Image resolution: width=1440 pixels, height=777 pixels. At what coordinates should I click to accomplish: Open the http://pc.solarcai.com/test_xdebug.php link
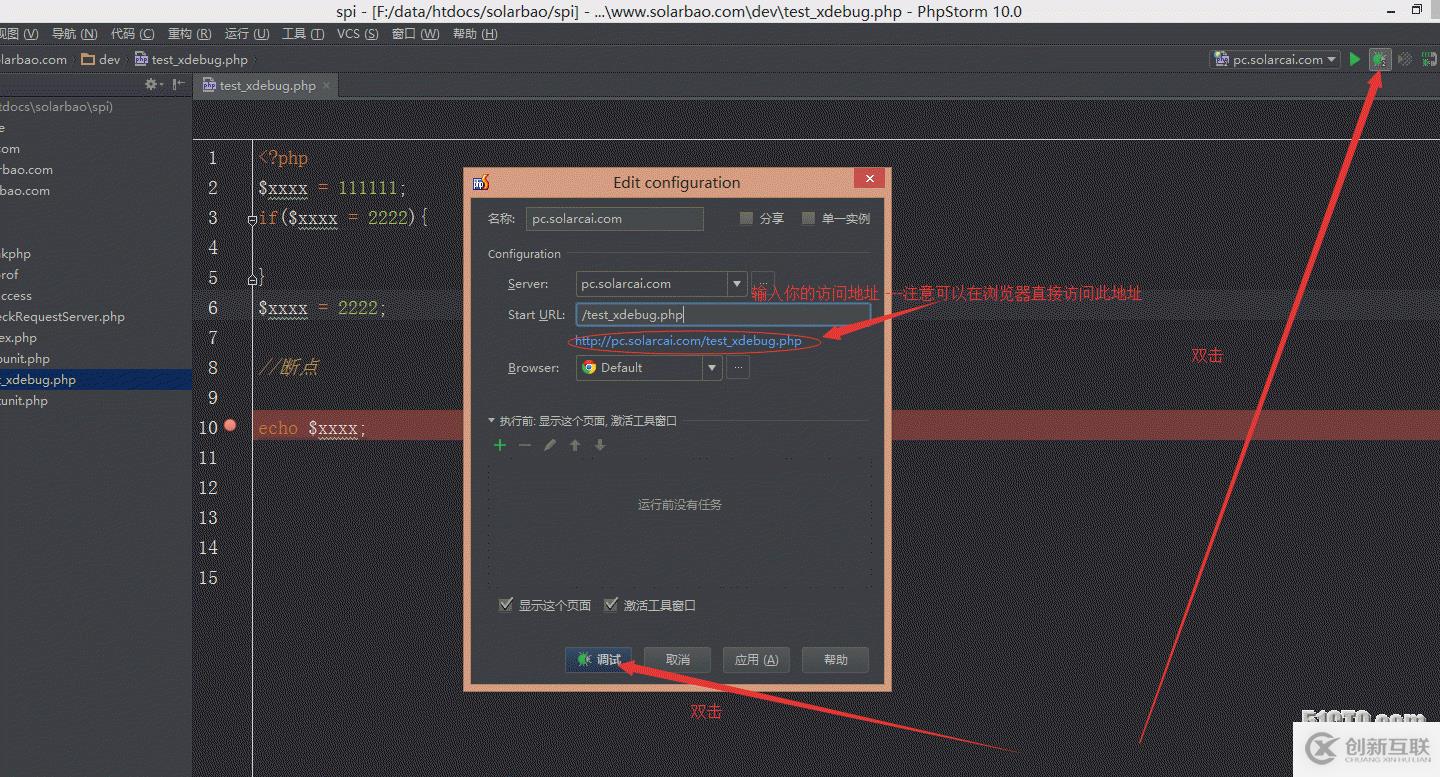tap(688, 341)
